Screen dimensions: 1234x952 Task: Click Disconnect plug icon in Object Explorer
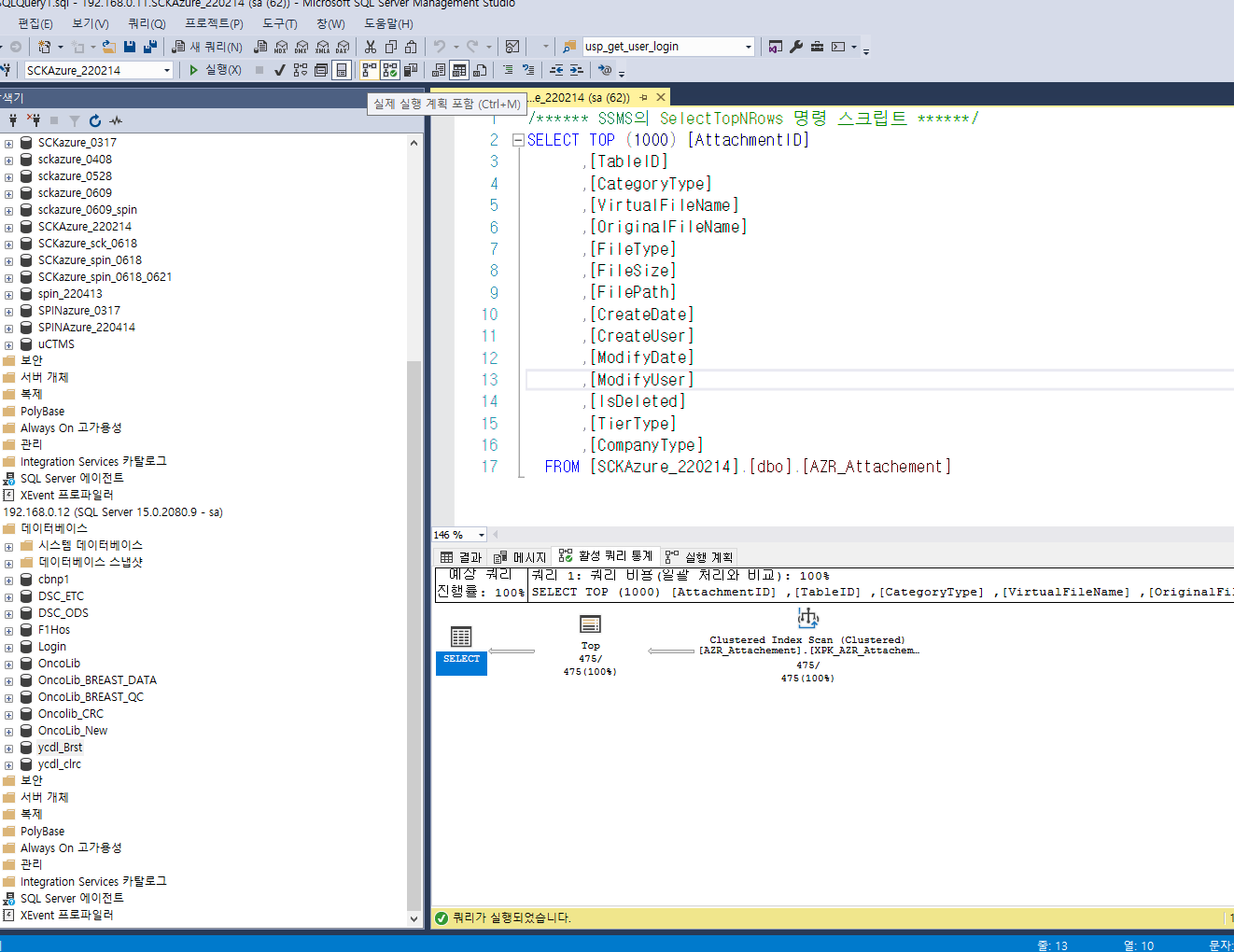(x=34, y=120)
